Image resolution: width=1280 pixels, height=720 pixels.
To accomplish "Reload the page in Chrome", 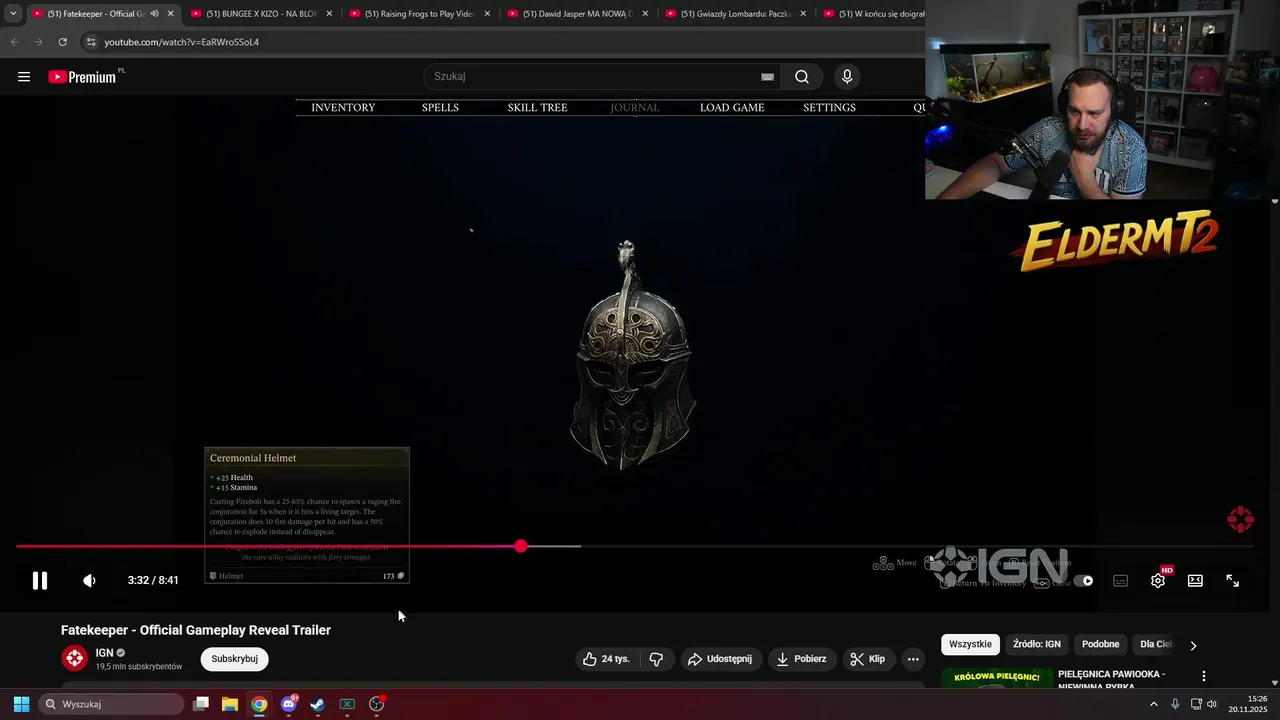I will (62, 42).
